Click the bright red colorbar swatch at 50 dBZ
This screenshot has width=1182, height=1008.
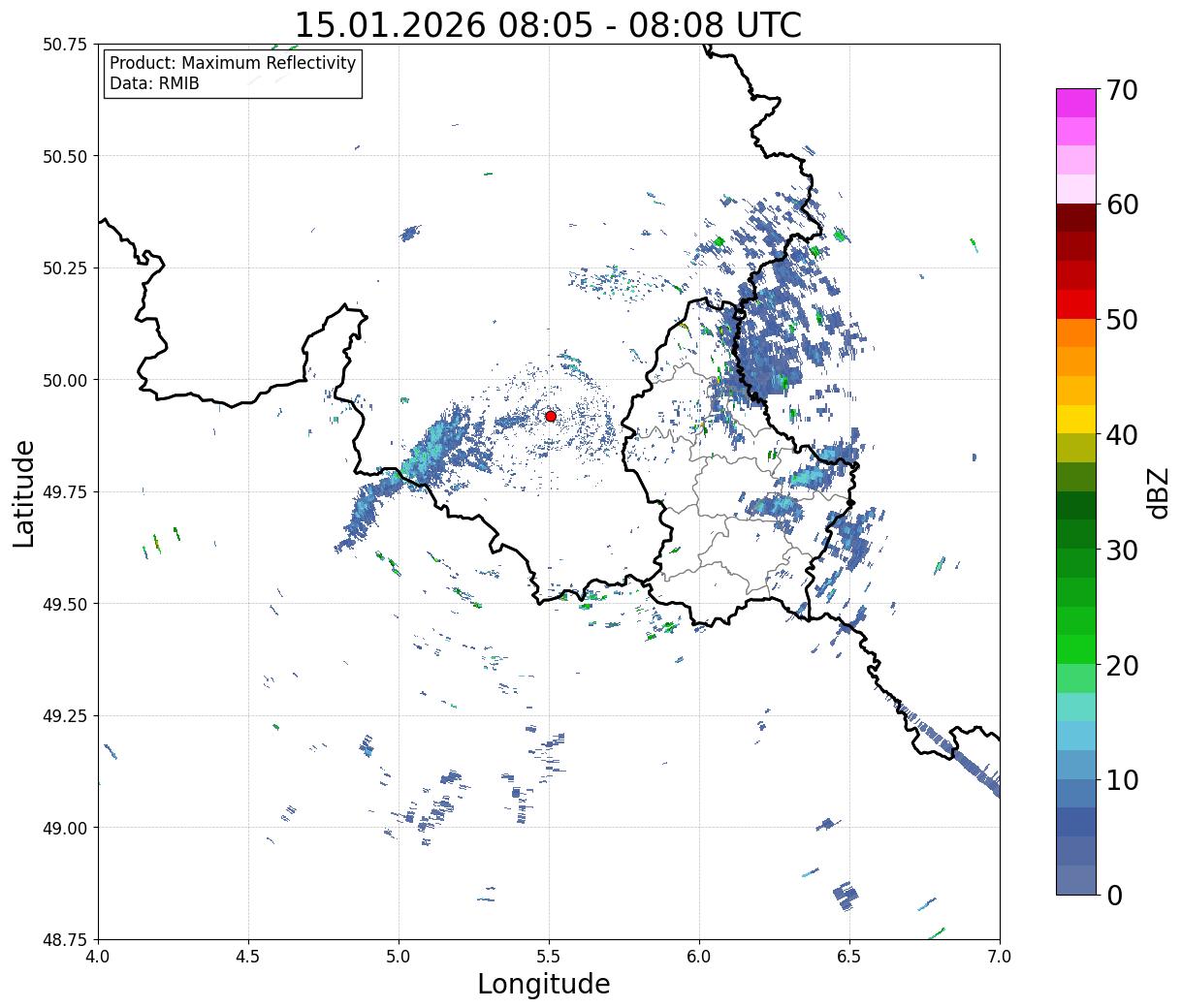(1075, 304)
